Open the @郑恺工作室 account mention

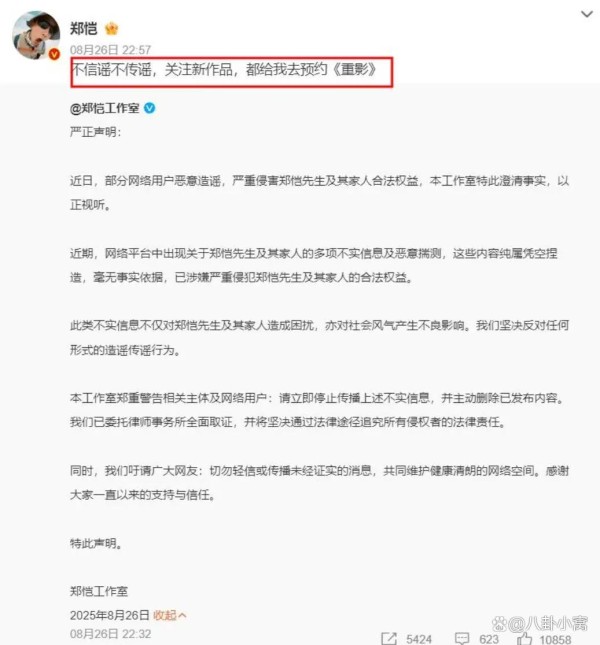point(105,108)
